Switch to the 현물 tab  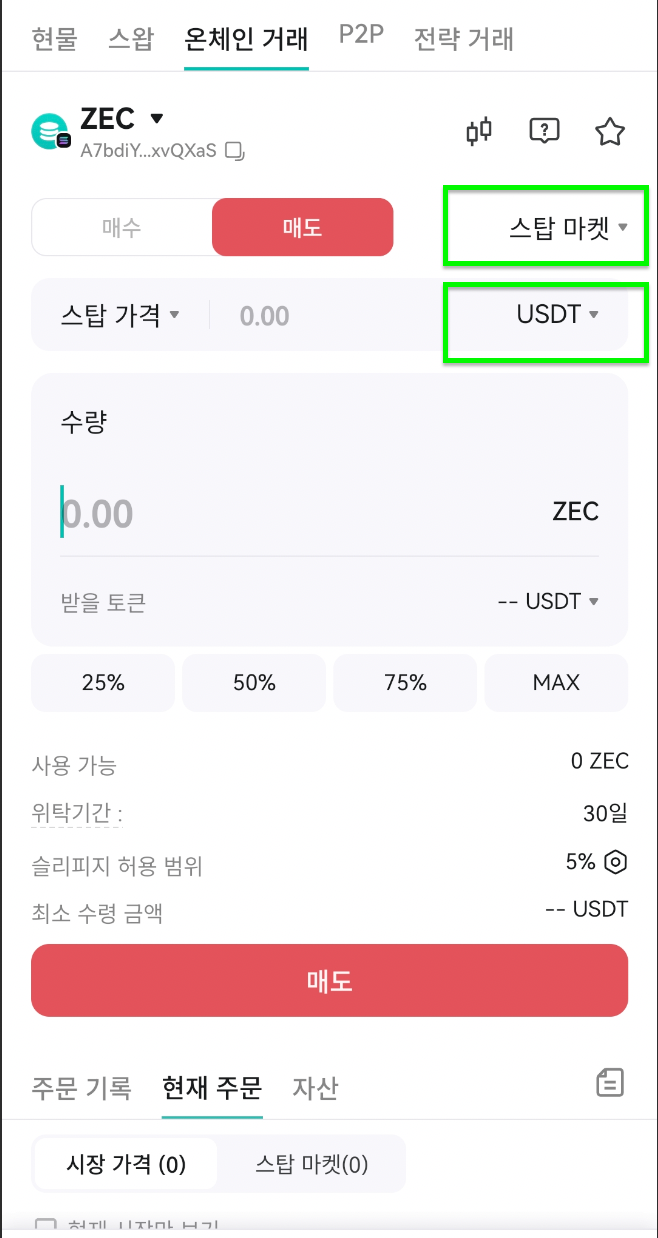(x=55, y=39)
